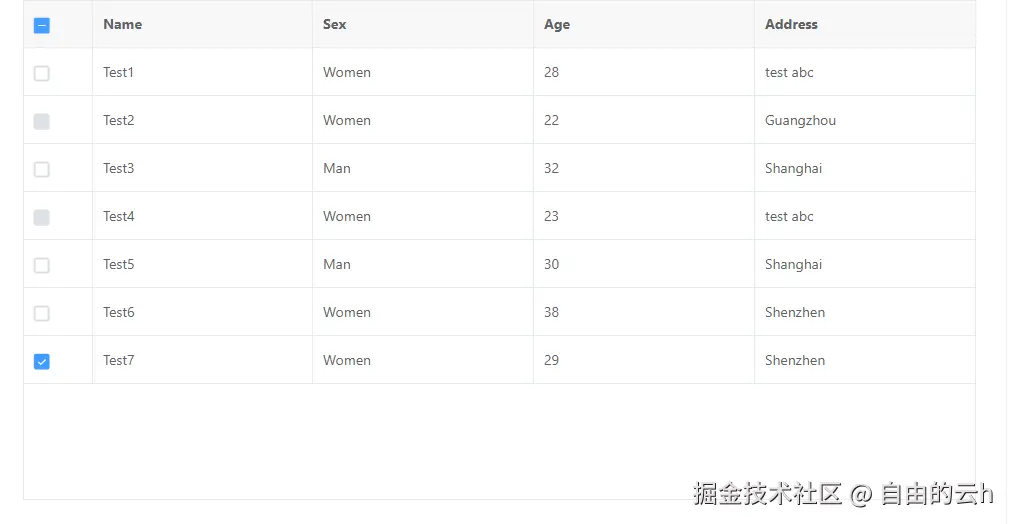
Task: Check the checkbox for row Test1
Action: pyautogui.click(x=42, y=73)
